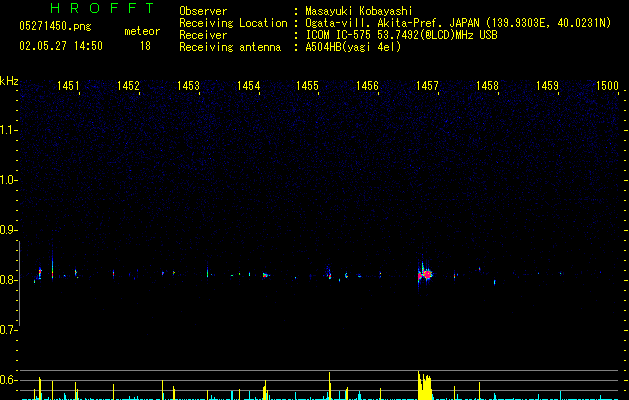The image size is (629, 400).
Task: Click the 0.9 kHz frequency label
Action: click(8, 230)
